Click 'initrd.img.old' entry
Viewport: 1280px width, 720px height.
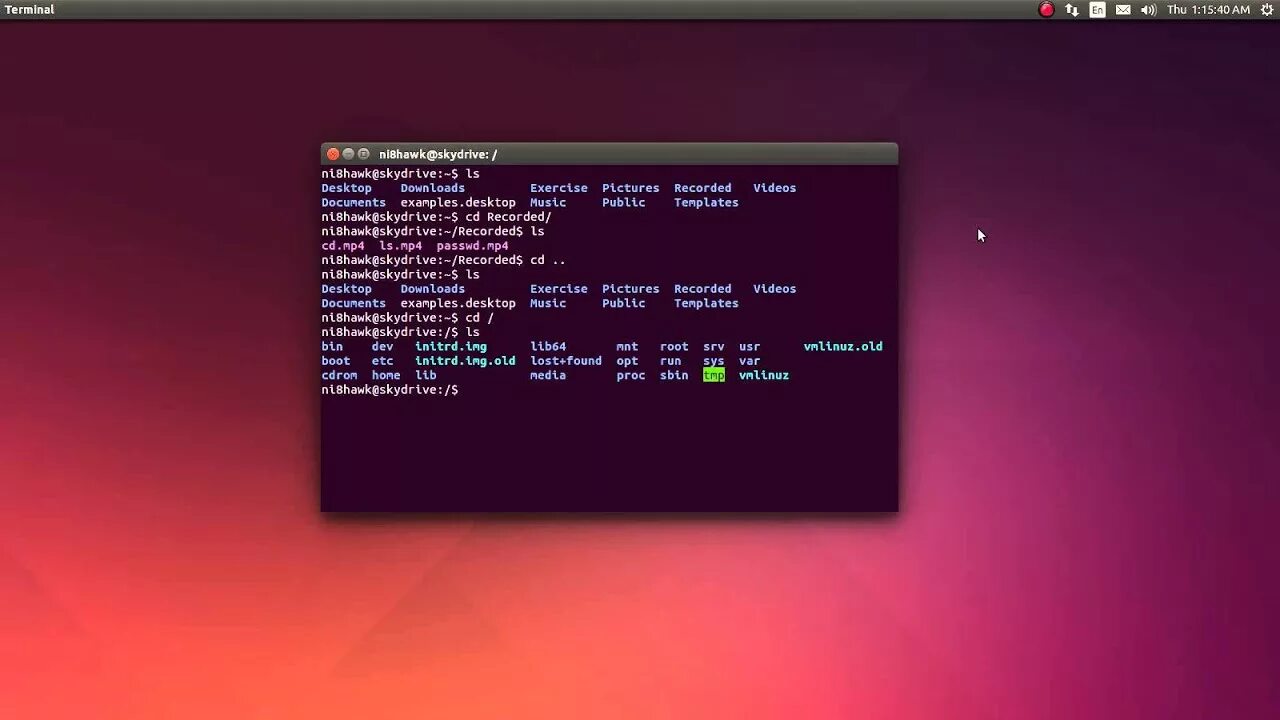(465, 361)
